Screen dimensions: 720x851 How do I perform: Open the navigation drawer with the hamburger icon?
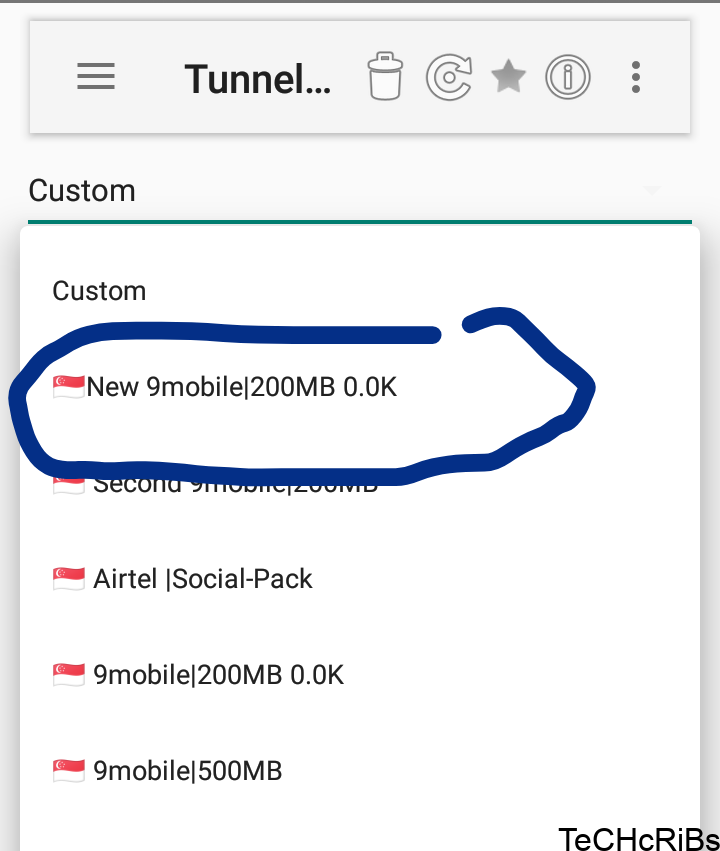[95, 77]
